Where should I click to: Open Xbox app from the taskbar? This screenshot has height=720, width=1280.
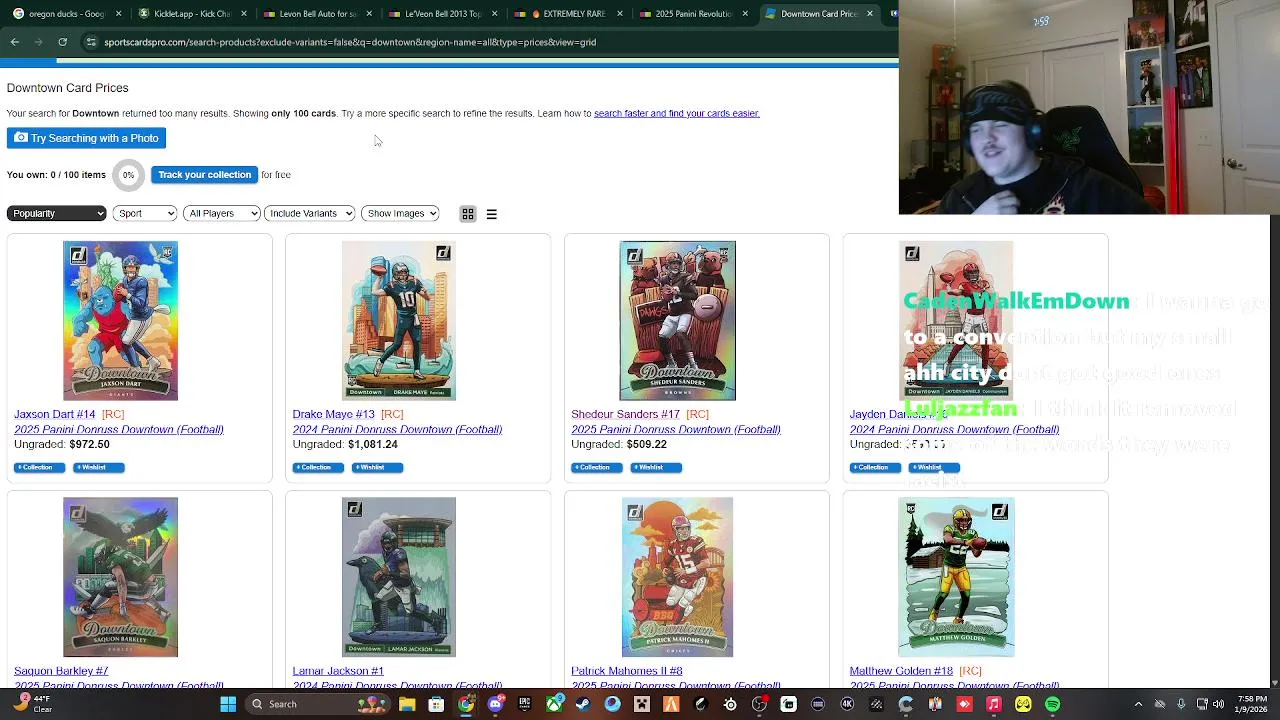(554, 704)
